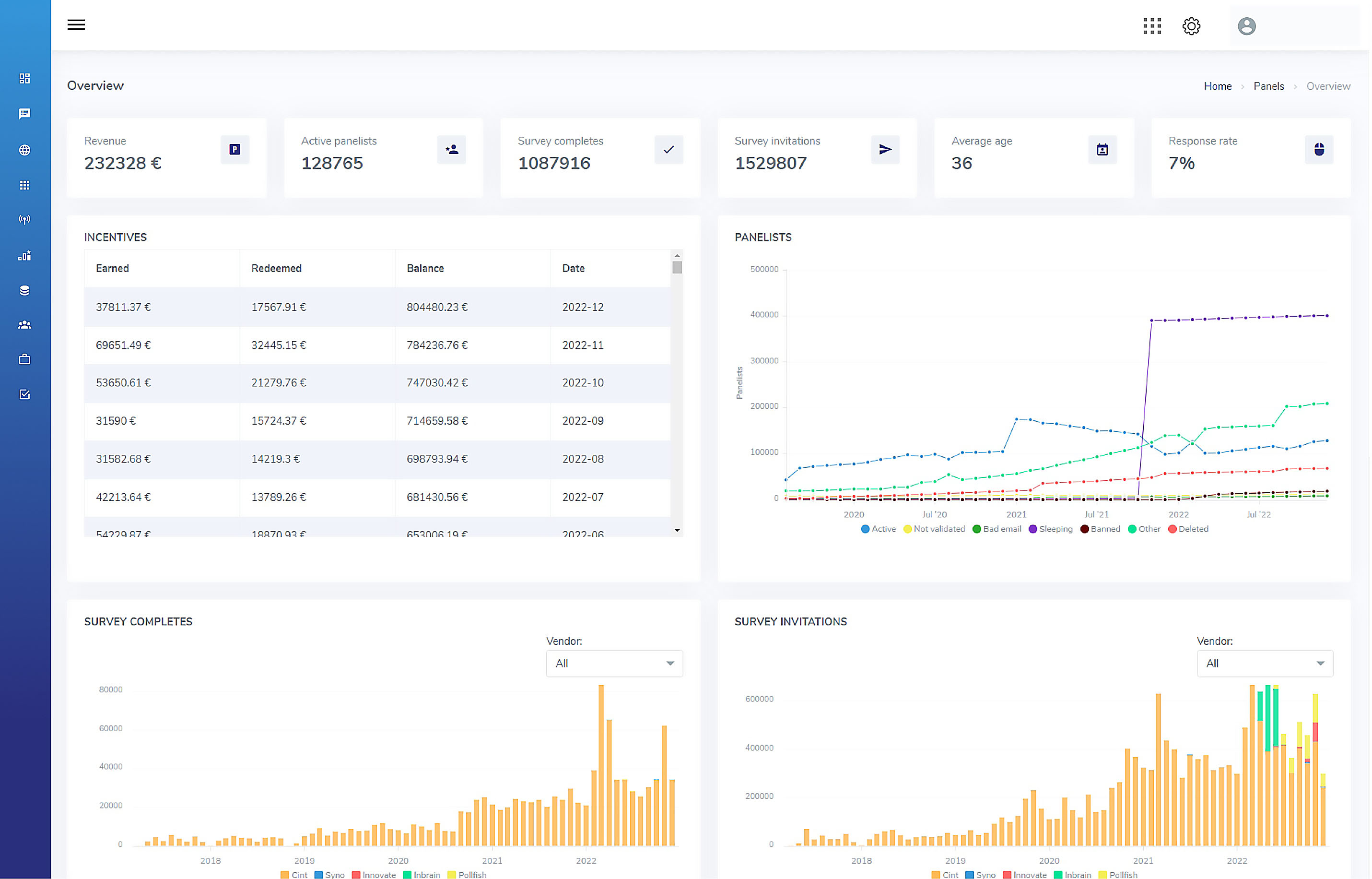Select earned value 42213.64 €

[123, 497]
